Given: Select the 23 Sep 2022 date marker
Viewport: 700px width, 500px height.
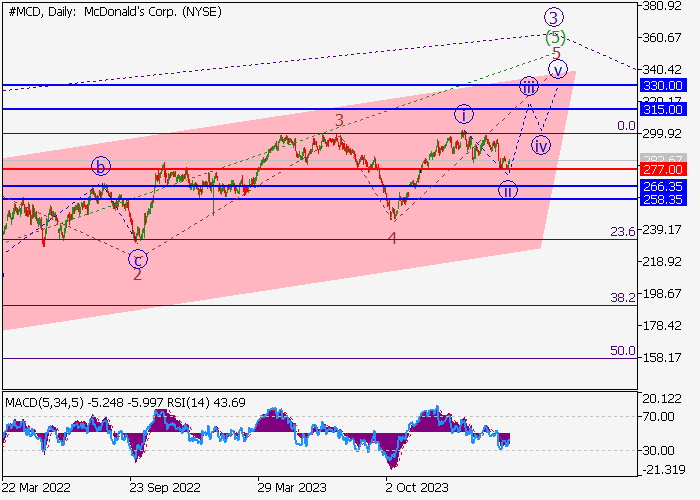Looking at the screenshot, I should coord(165,487).
